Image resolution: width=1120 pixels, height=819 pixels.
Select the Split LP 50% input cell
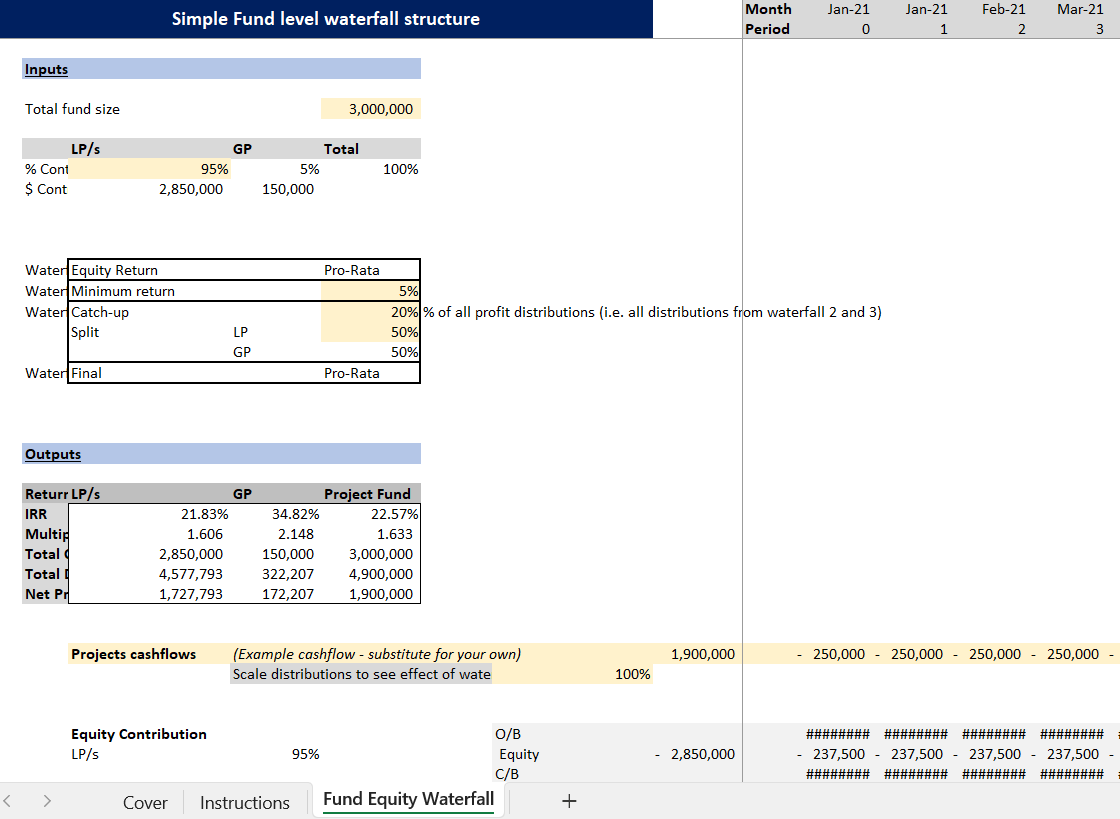(371, 332)
